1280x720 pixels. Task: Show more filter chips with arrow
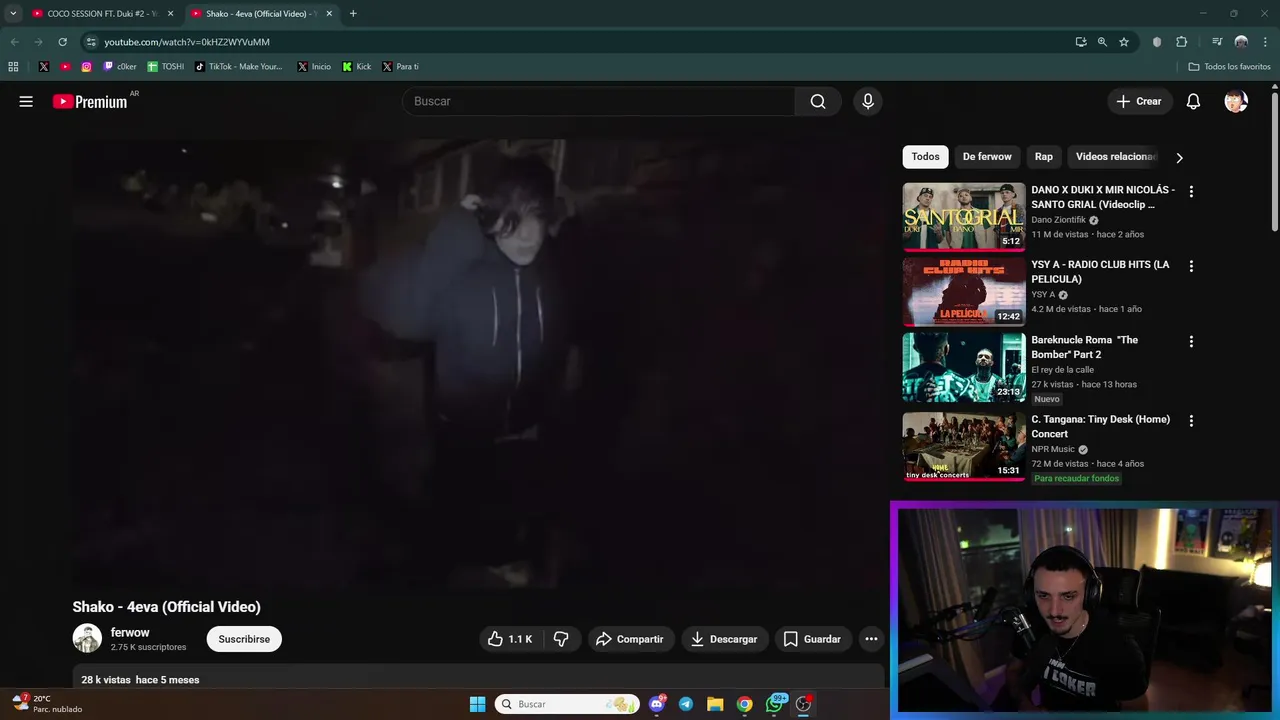click(1179, 157)
